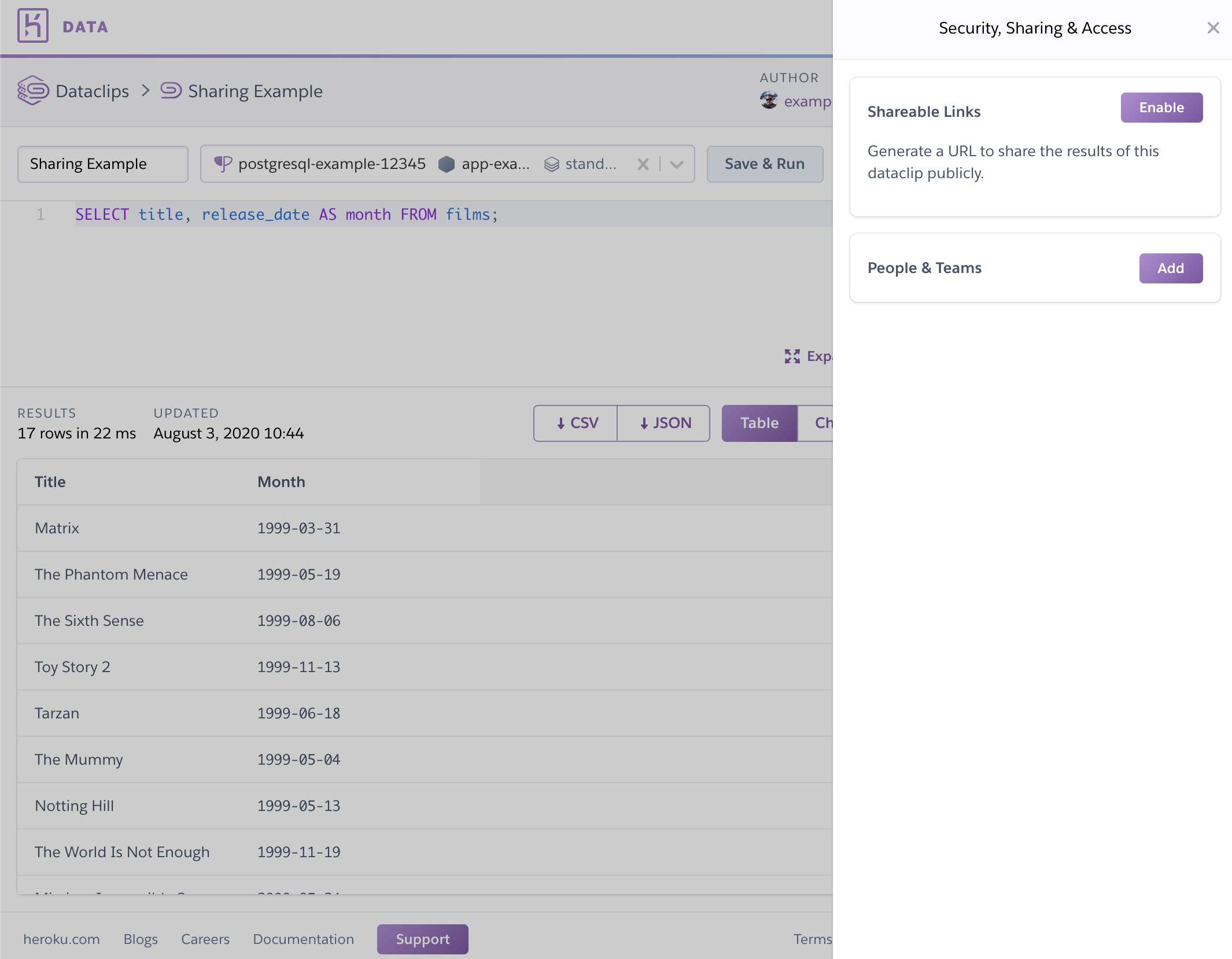Download results as CSV
Viewport: 1232px width, 959px height.
[x=575, y=422]
